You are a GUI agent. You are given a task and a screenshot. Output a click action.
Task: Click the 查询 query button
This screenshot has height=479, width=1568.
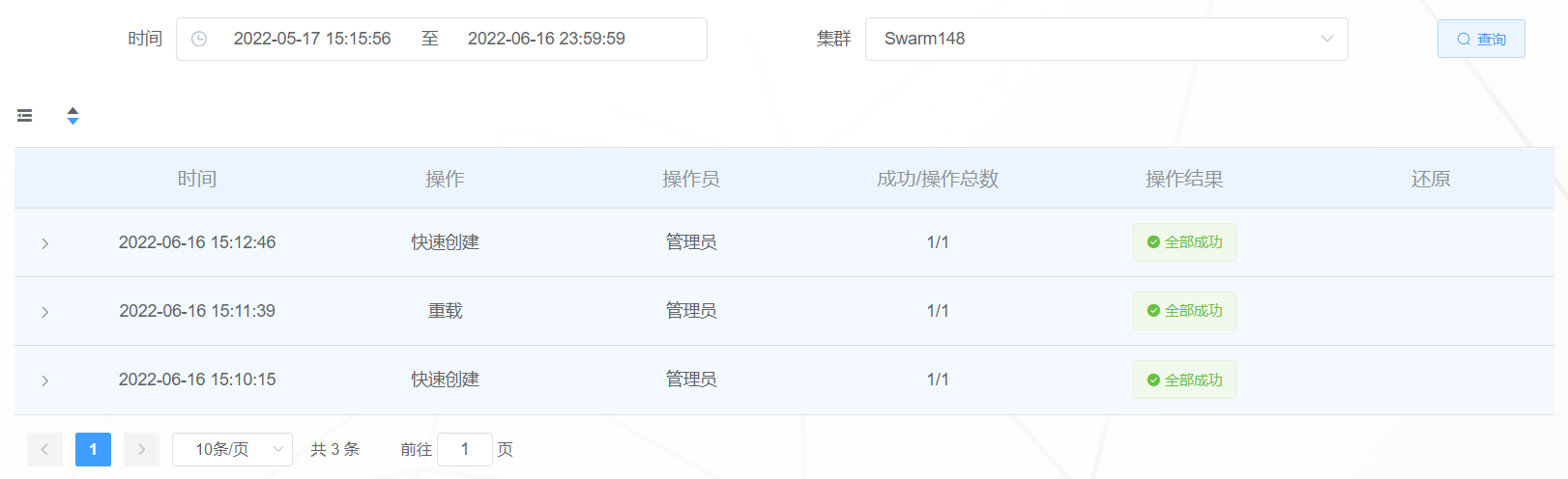[1481, 39]
